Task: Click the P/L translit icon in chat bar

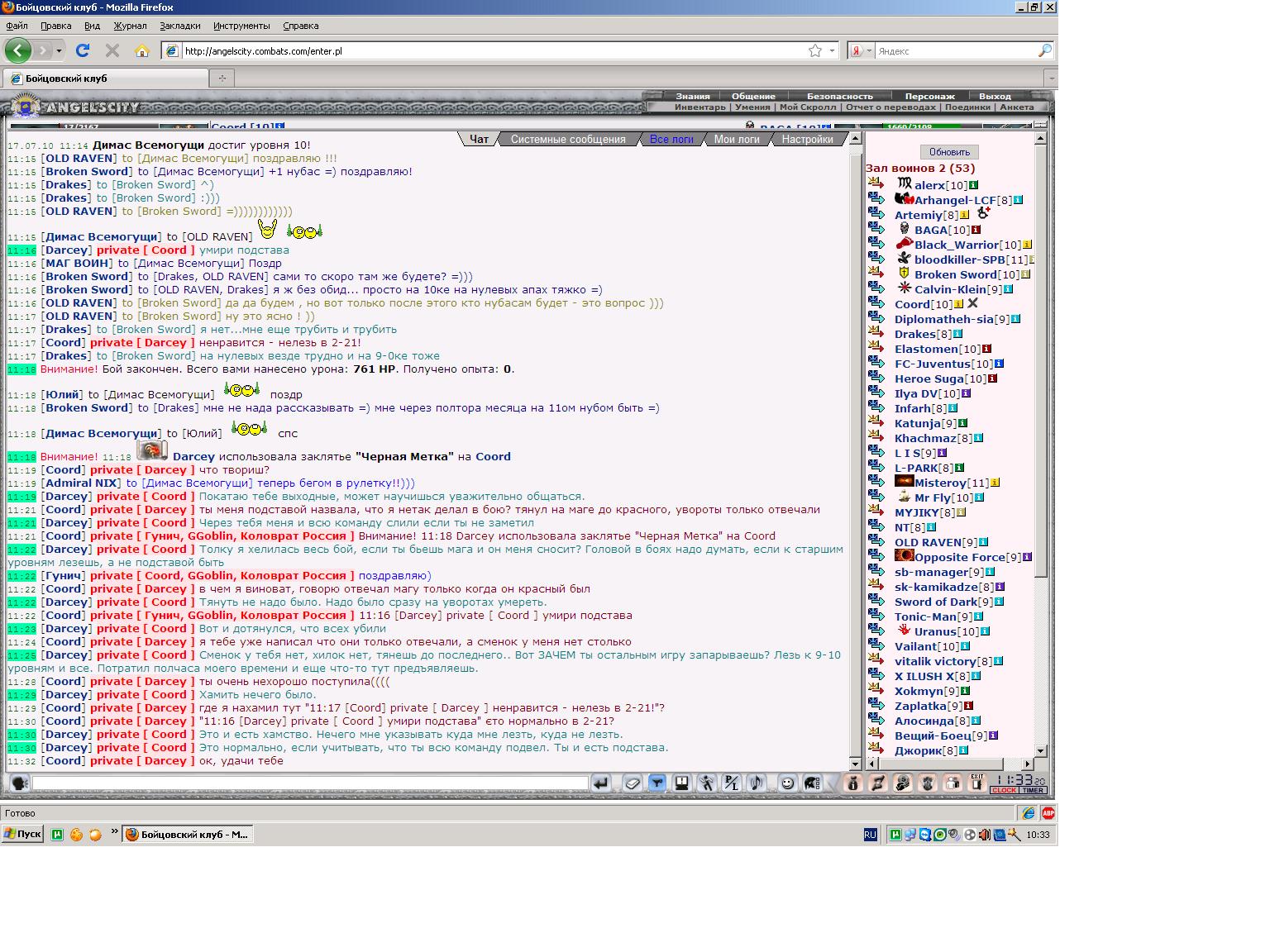Action: [x=732, y=783]
